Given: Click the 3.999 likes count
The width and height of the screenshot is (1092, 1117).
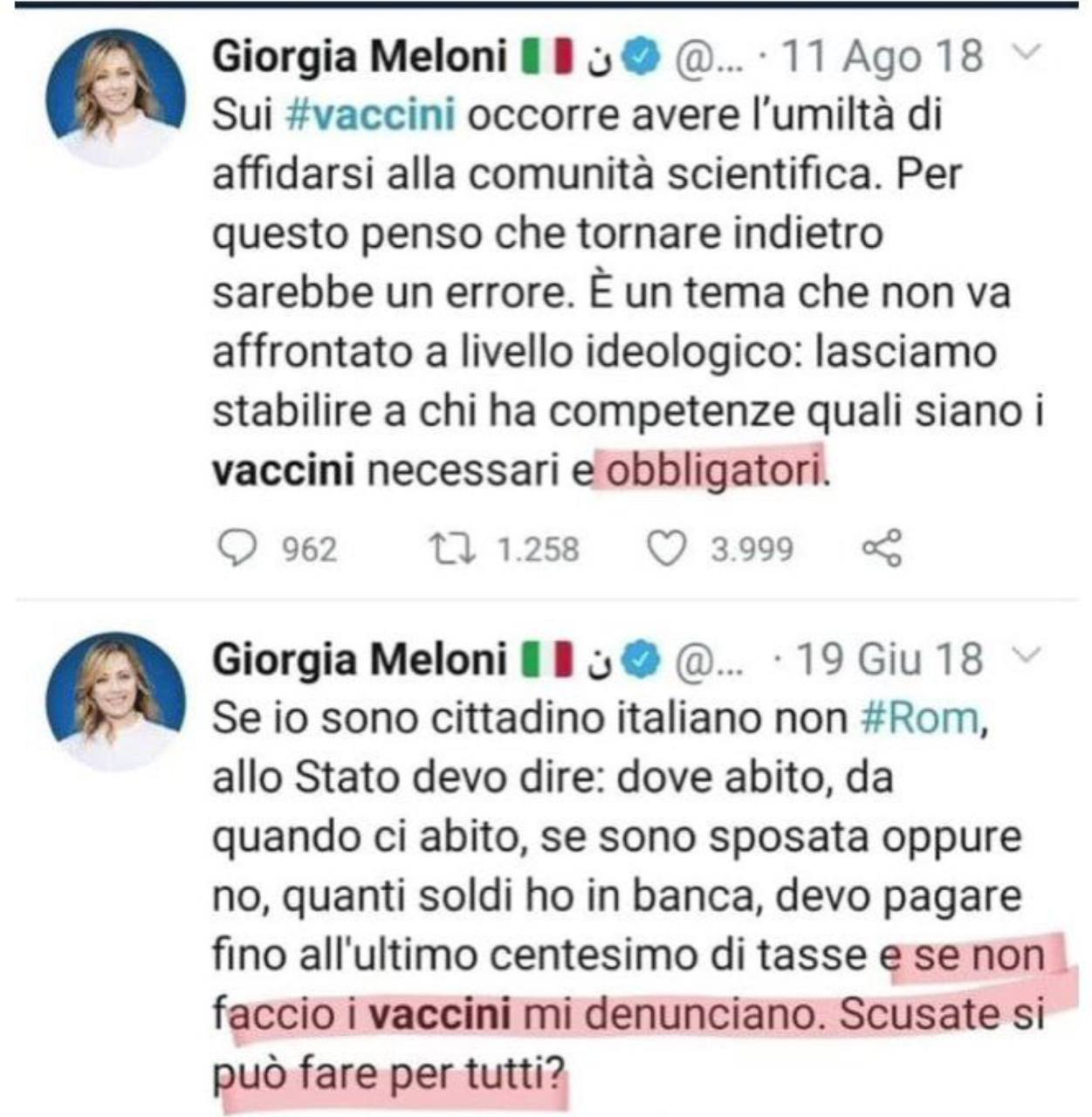Looking at the screenshot, I should click(x=752, y=550).
